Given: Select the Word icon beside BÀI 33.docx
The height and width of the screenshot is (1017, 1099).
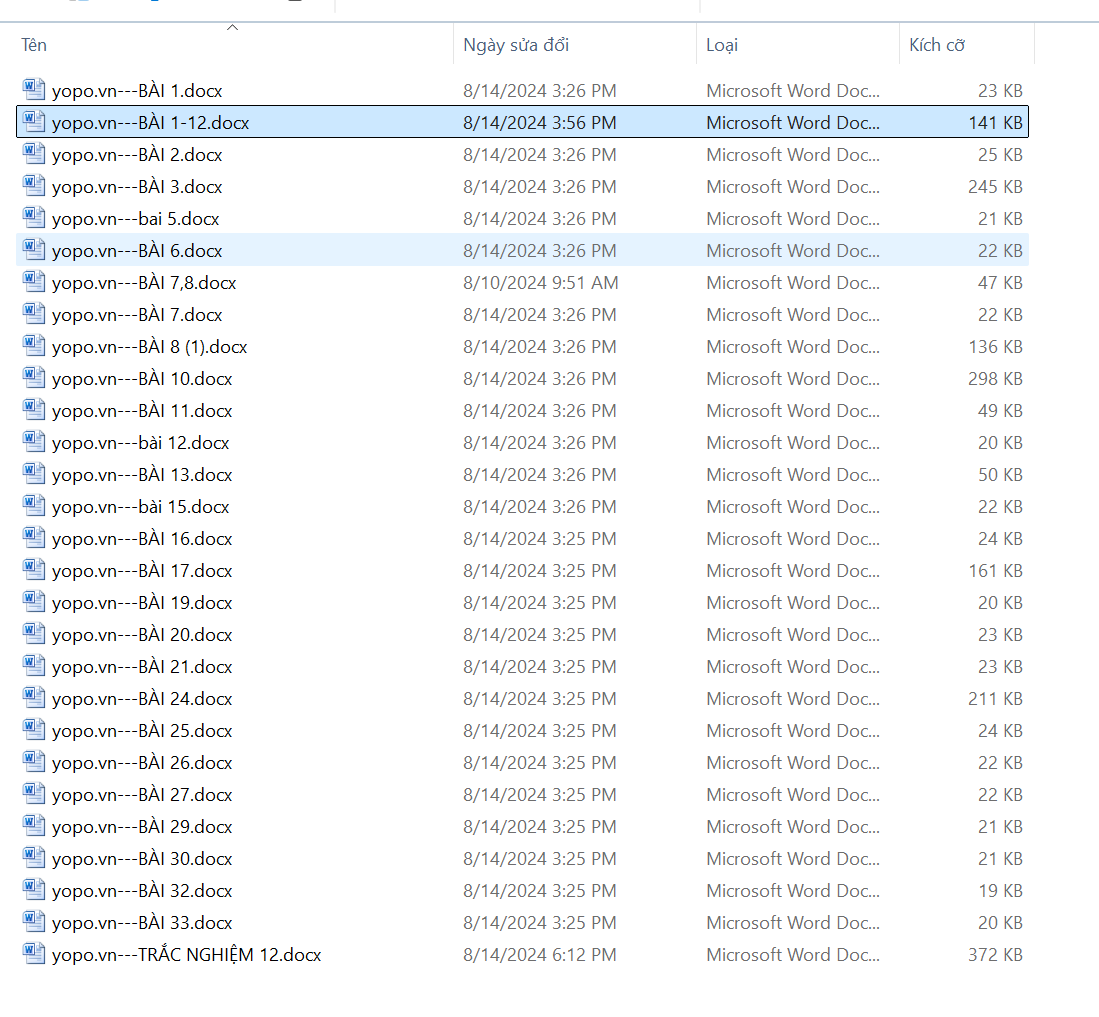Looking at the screenshot, I should pos(34,922).
